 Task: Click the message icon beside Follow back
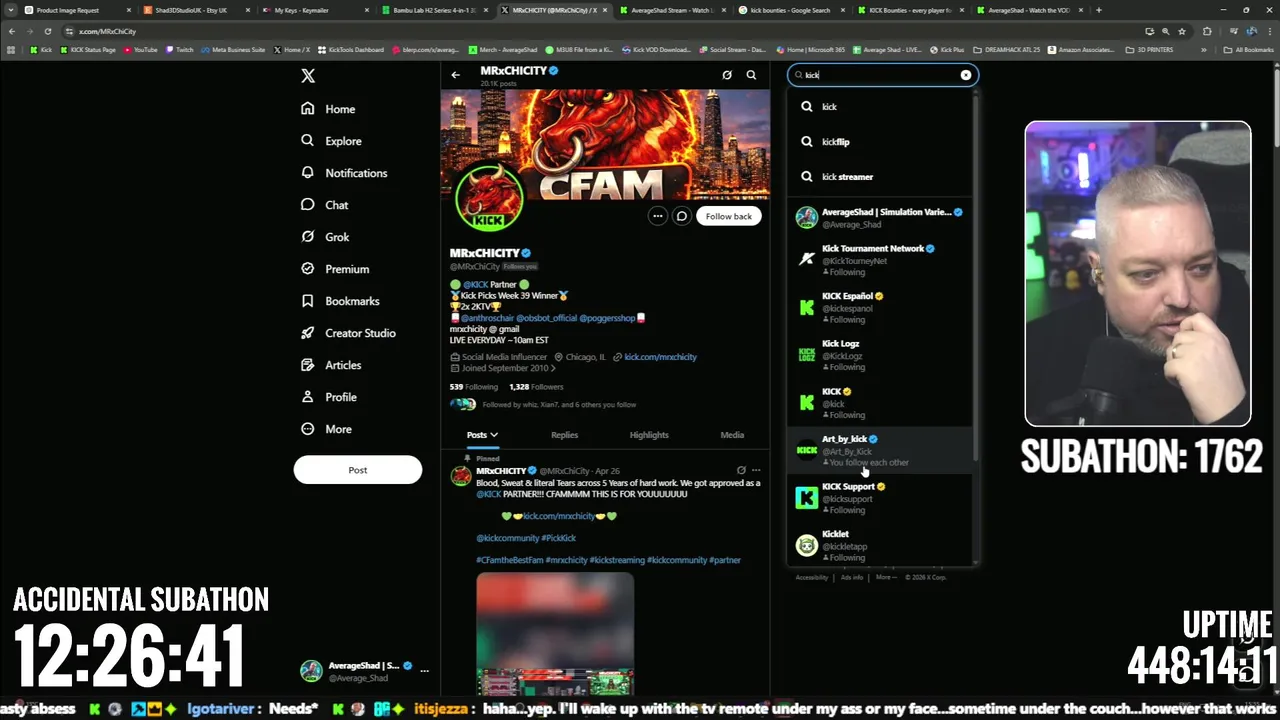(682, 216)
